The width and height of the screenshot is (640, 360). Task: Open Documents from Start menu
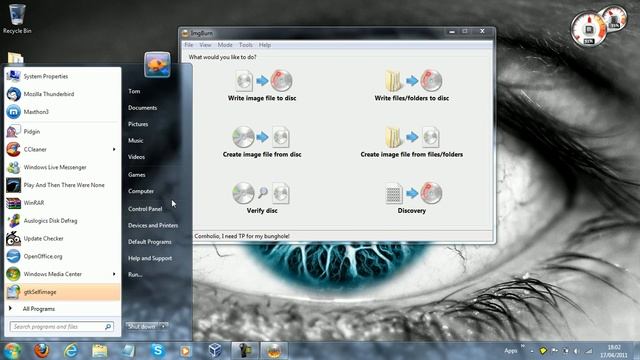click(x=142, y=108)
